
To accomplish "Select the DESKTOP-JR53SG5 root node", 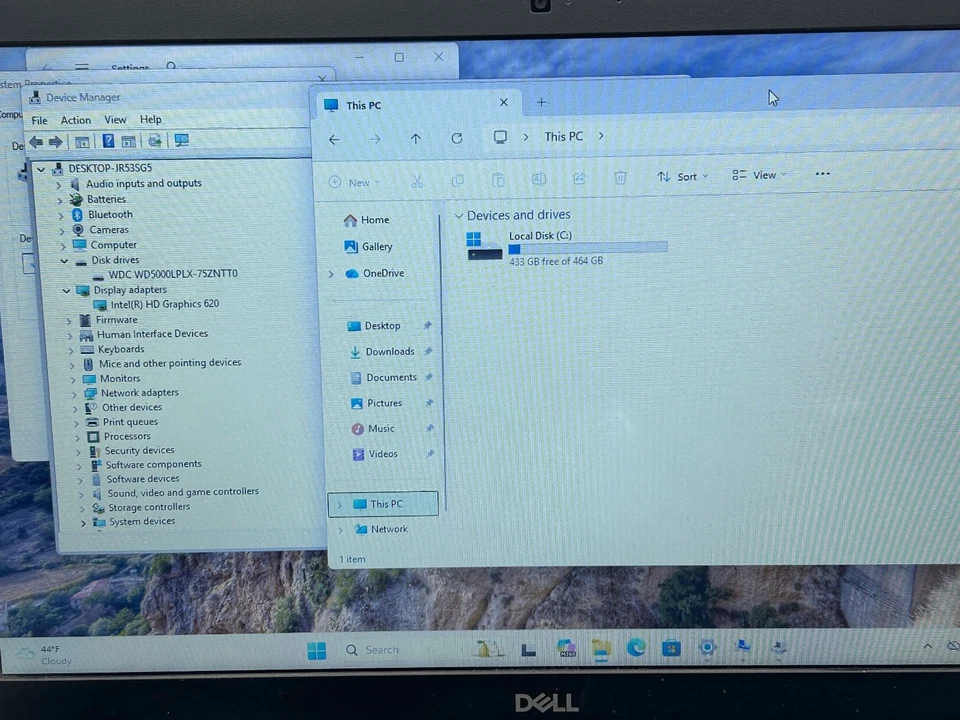I will (x=110, y=168).
